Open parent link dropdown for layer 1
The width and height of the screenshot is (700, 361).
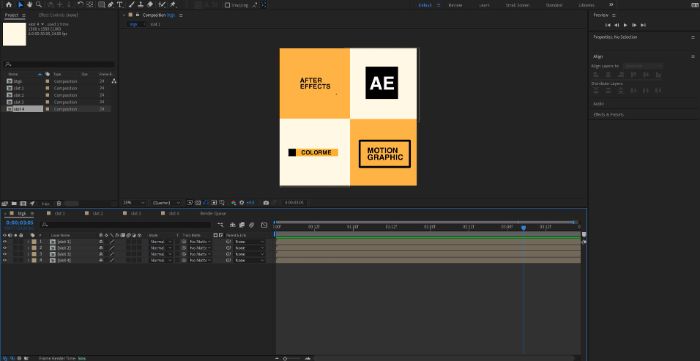[249, 241]
